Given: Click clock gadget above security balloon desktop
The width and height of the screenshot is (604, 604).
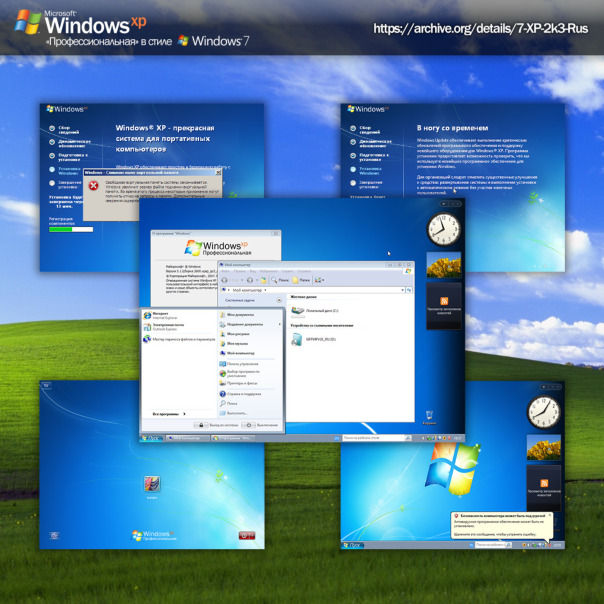Looking at the screenshot, I should (x=544, y=412).
